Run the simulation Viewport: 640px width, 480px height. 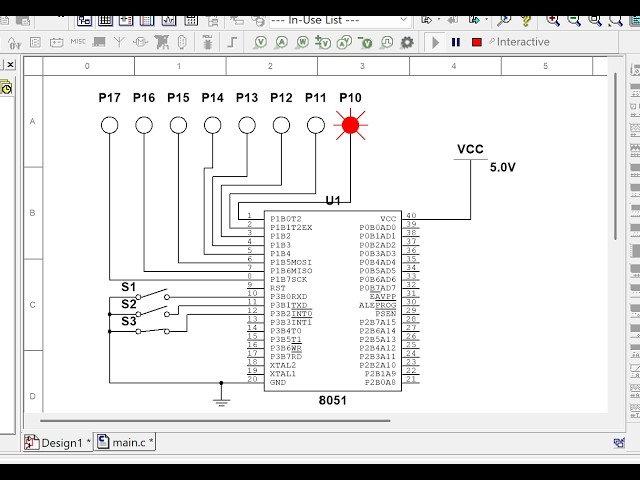tap(435, 42)
